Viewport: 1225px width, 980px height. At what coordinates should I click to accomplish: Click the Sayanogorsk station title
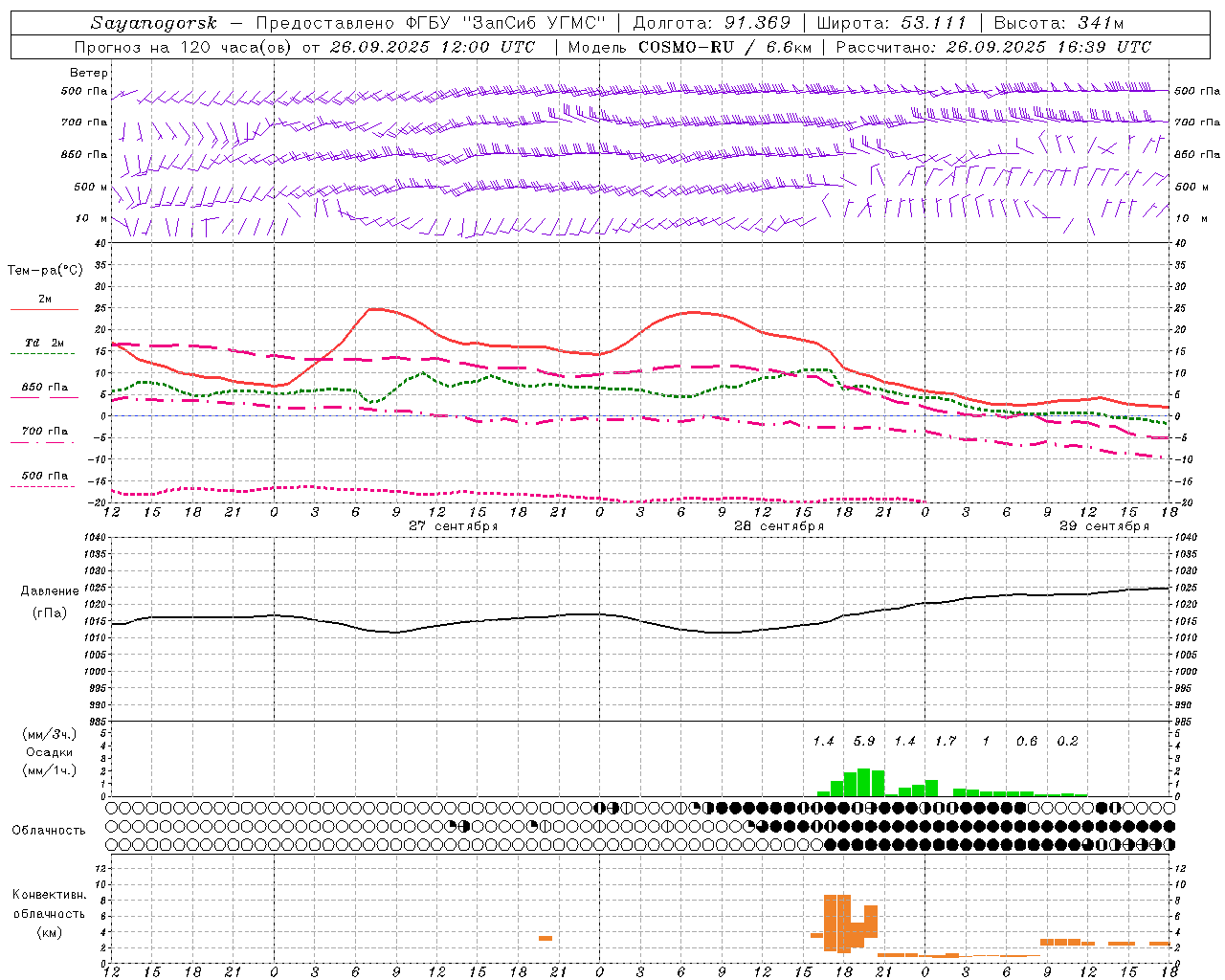tap(153, 23)
